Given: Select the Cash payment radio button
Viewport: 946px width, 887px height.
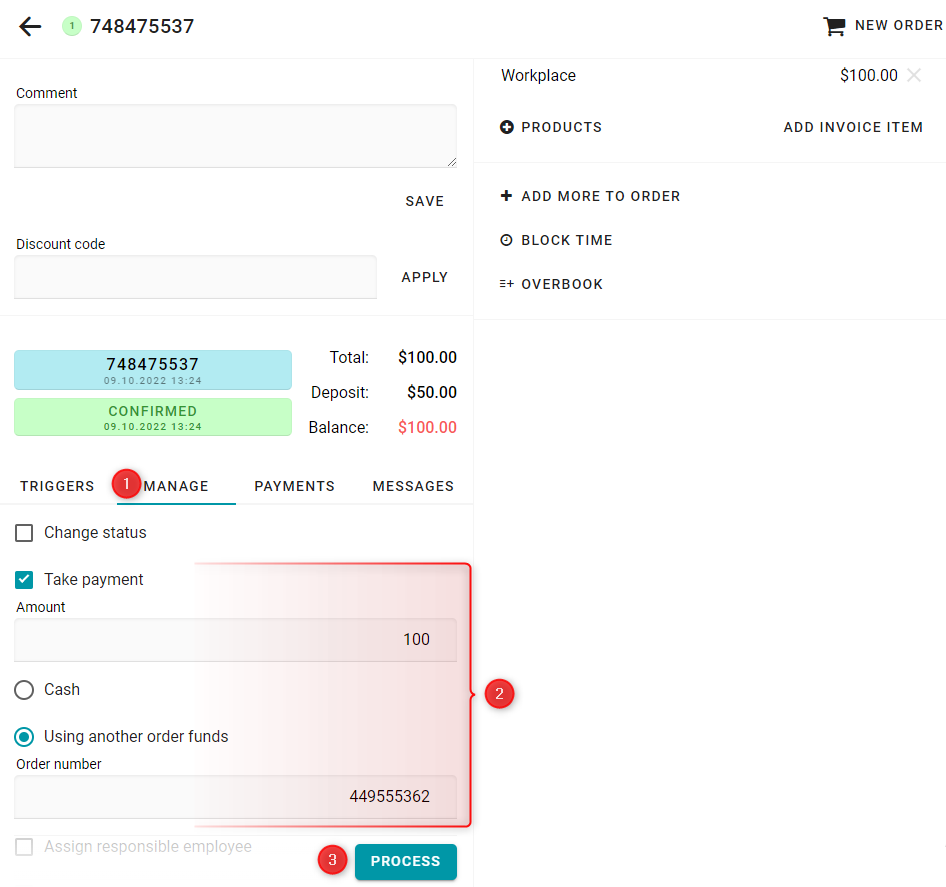Looking at the screenshot, I should point(24,690).
